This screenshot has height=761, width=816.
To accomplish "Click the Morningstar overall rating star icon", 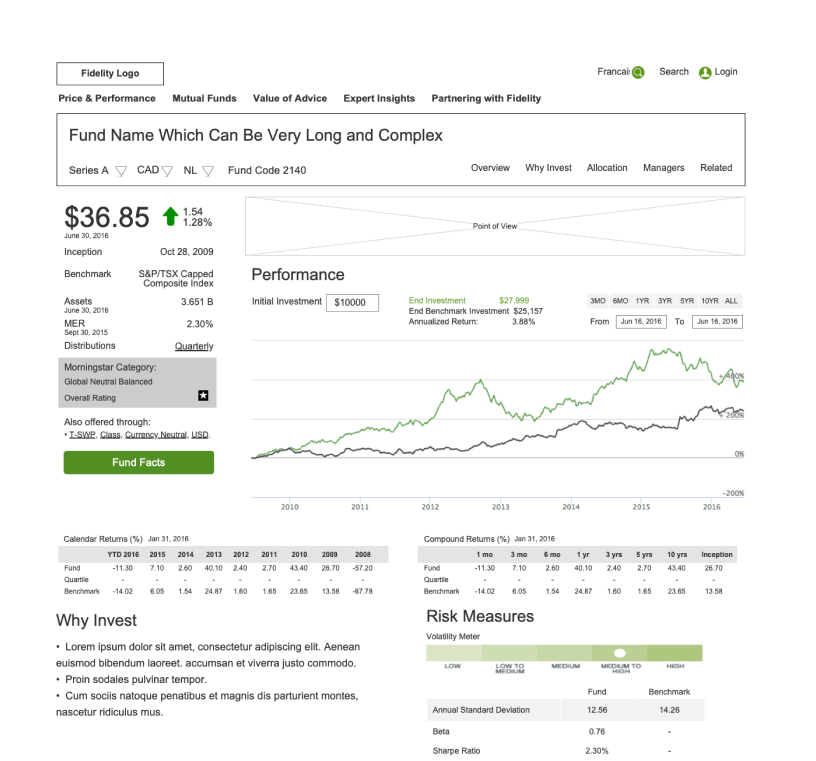I will click(x=203, y=397).
